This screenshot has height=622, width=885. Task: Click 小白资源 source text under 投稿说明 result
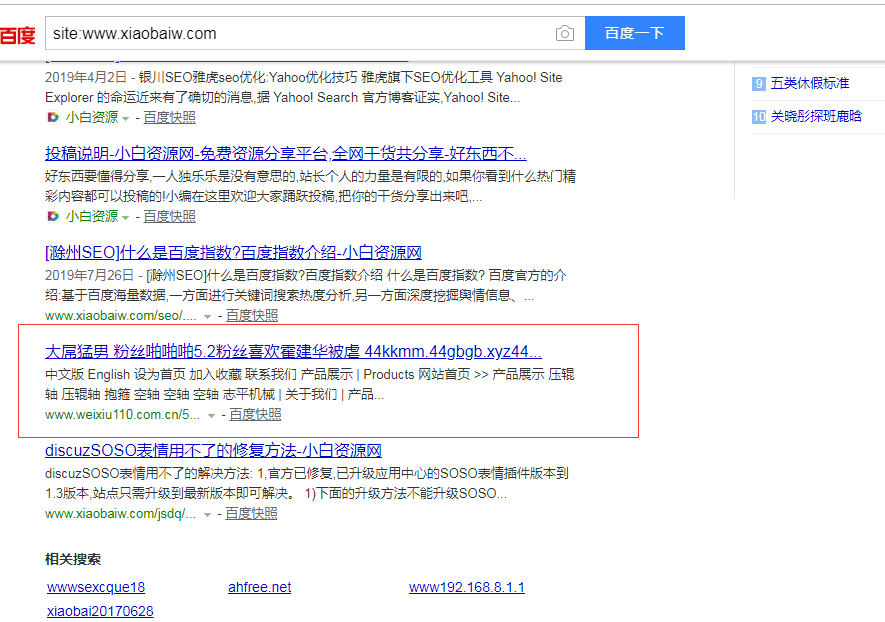(x=92, y=216)
